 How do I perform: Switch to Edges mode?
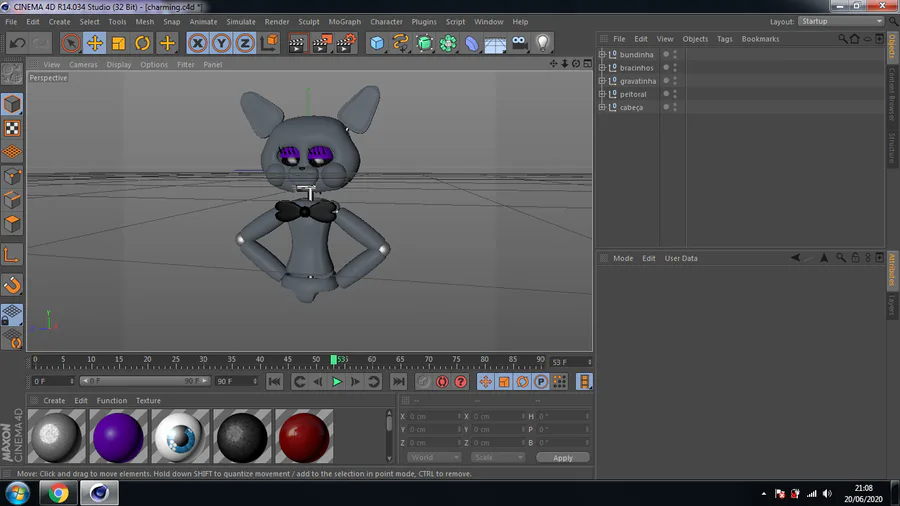pos(12,200)
